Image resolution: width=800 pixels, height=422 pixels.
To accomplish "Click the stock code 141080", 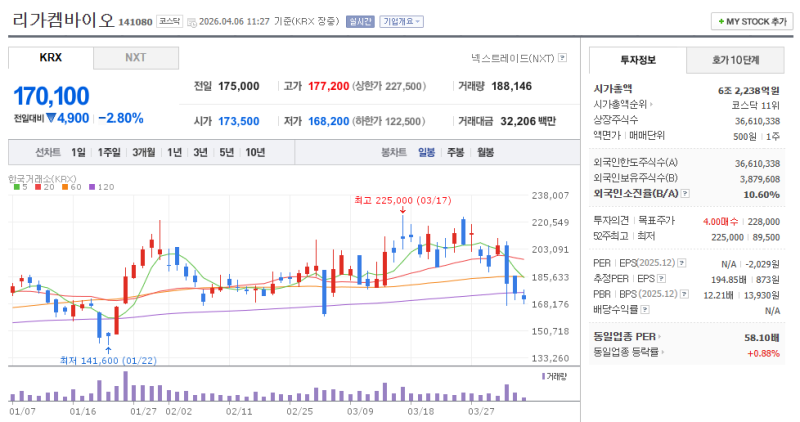I will coord(135,22).
